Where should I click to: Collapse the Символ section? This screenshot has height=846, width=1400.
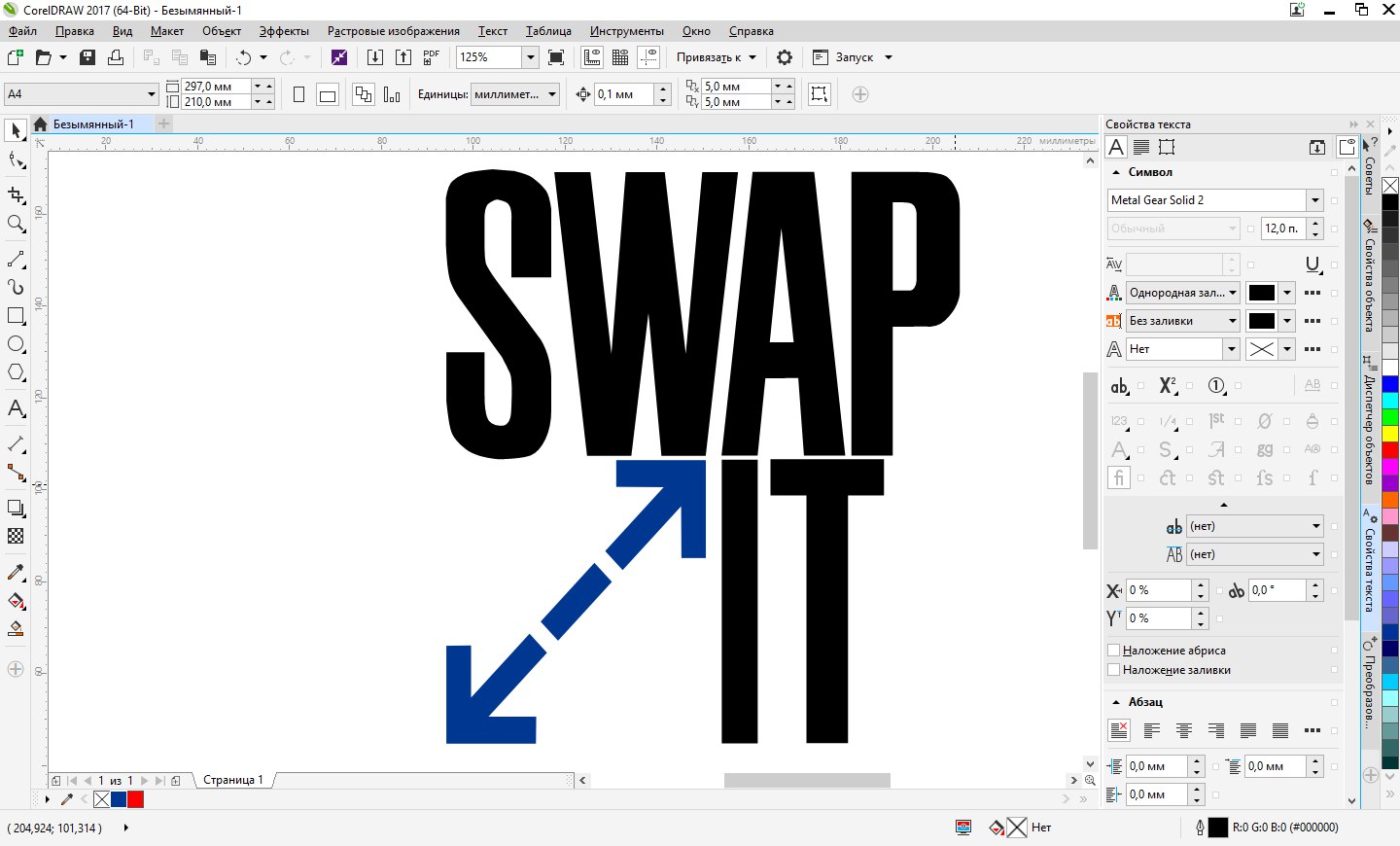1116,172
